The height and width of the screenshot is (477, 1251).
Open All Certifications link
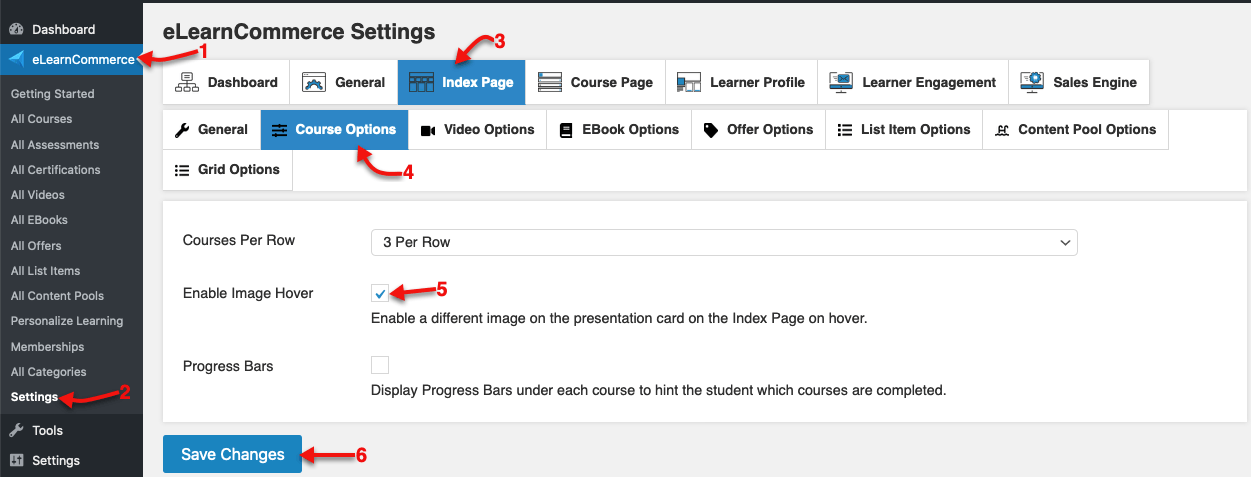[x=56, y=170]
